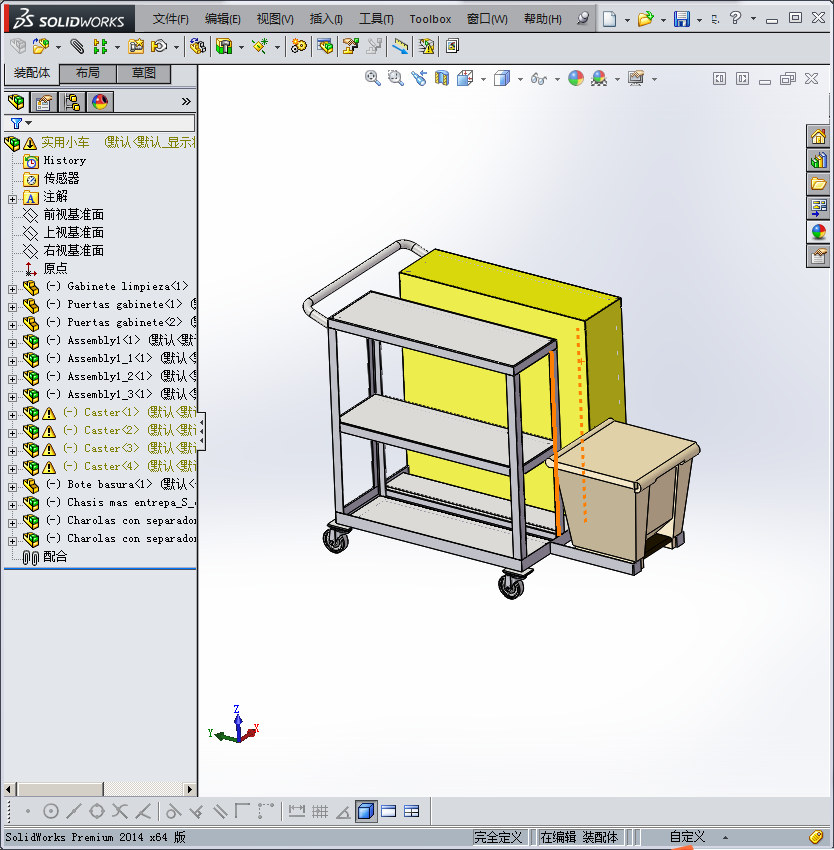
Task: Click the Zoom to Fit magnifier icon
Action: click(x=373, y=79)
